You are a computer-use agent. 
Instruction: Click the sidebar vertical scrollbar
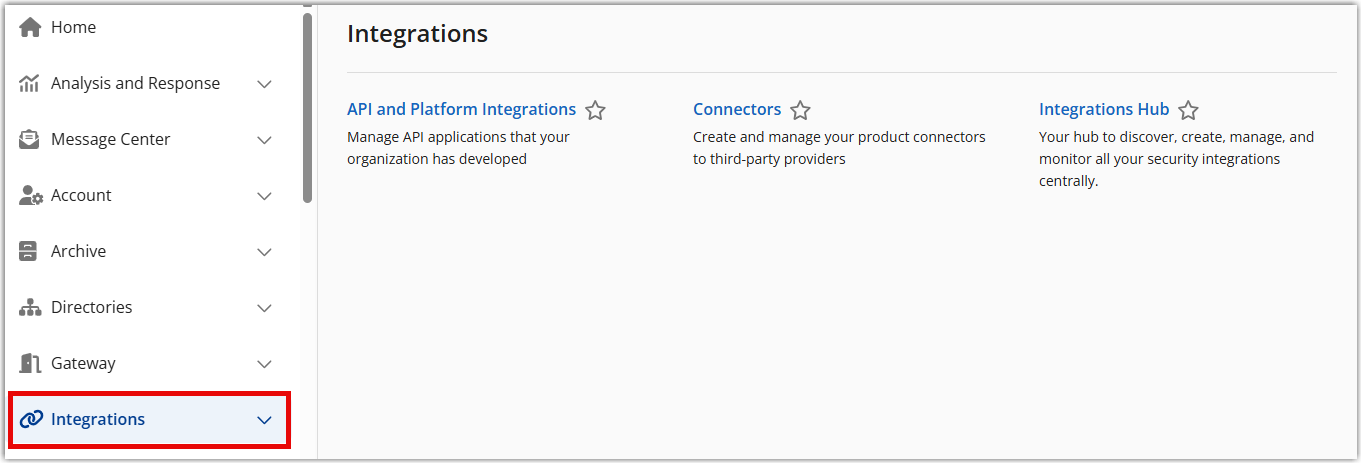[307, 107]
